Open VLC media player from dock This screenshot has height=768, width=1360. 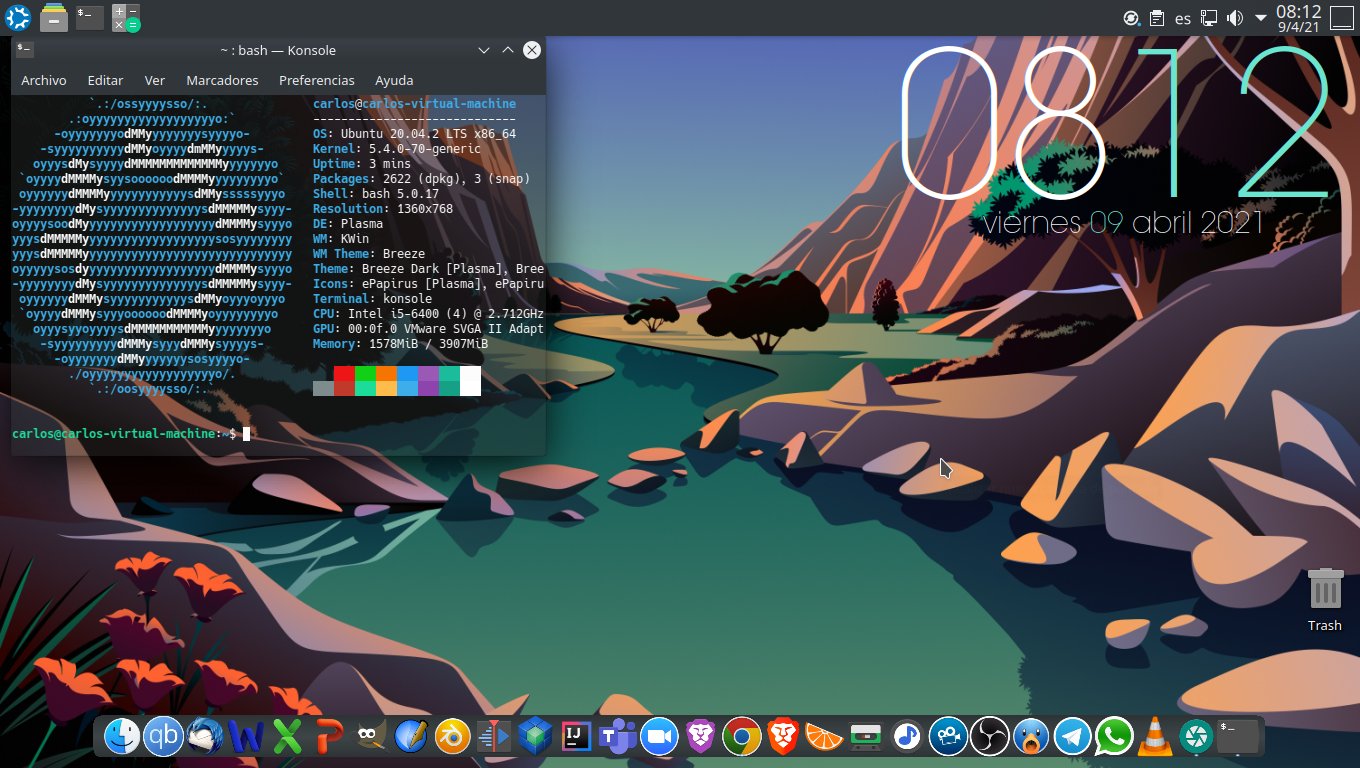point(1153,737)
